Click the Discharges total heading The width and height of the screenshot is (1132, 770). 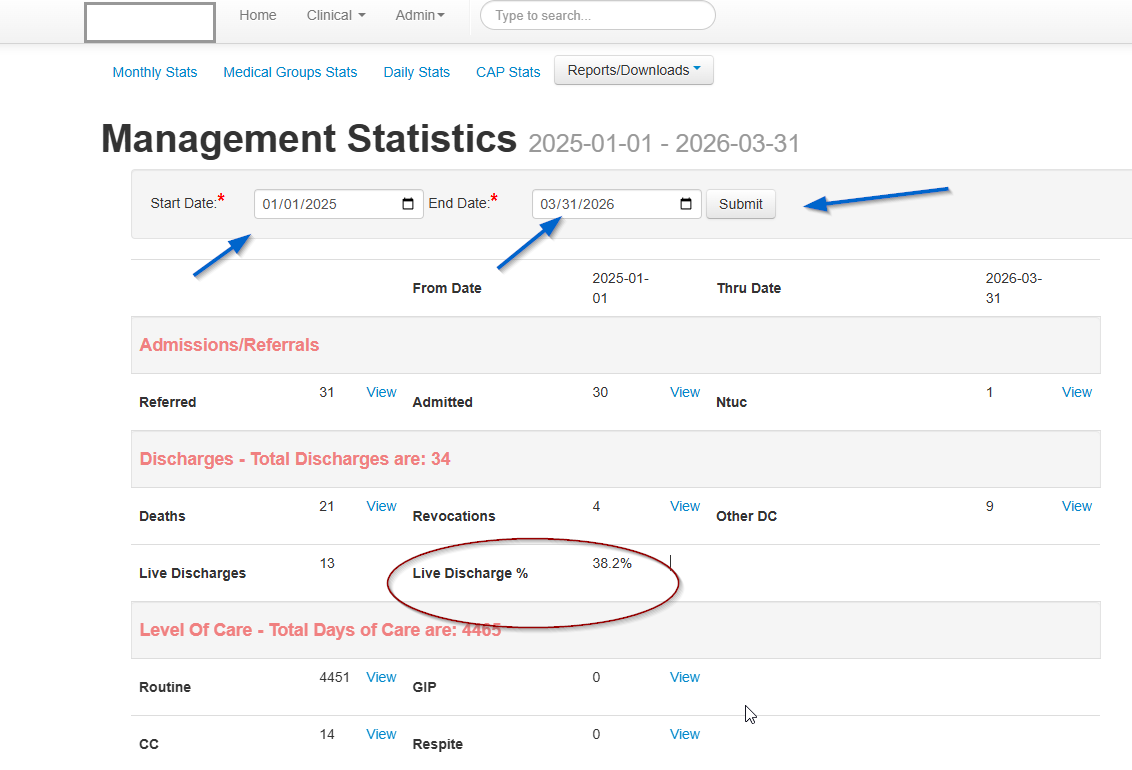(x=295, y=459)
